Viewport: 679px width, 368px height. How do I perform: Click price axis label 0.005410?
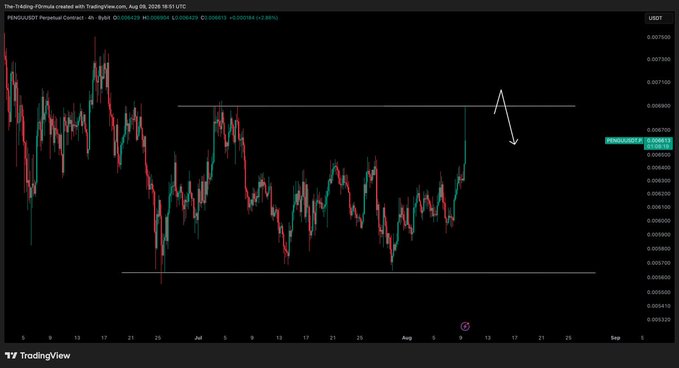pyautogui.click(x=658, y=306)
